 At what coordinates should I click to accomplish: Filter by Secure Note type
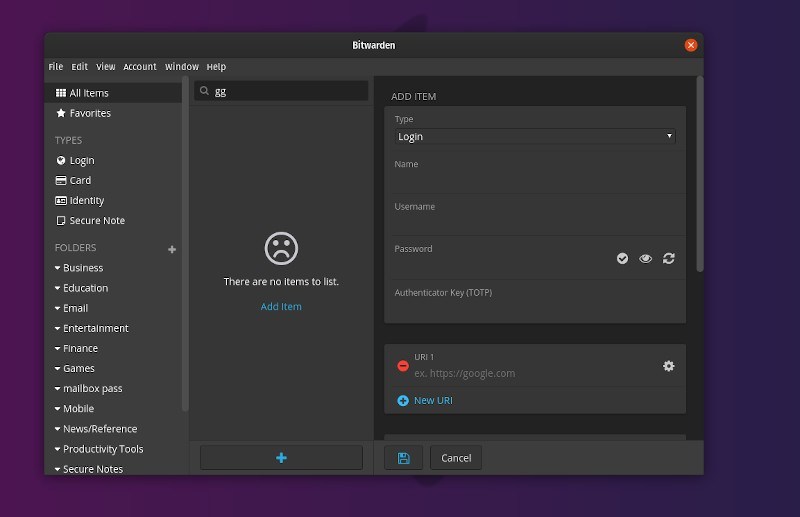click(x=96, y=220)
